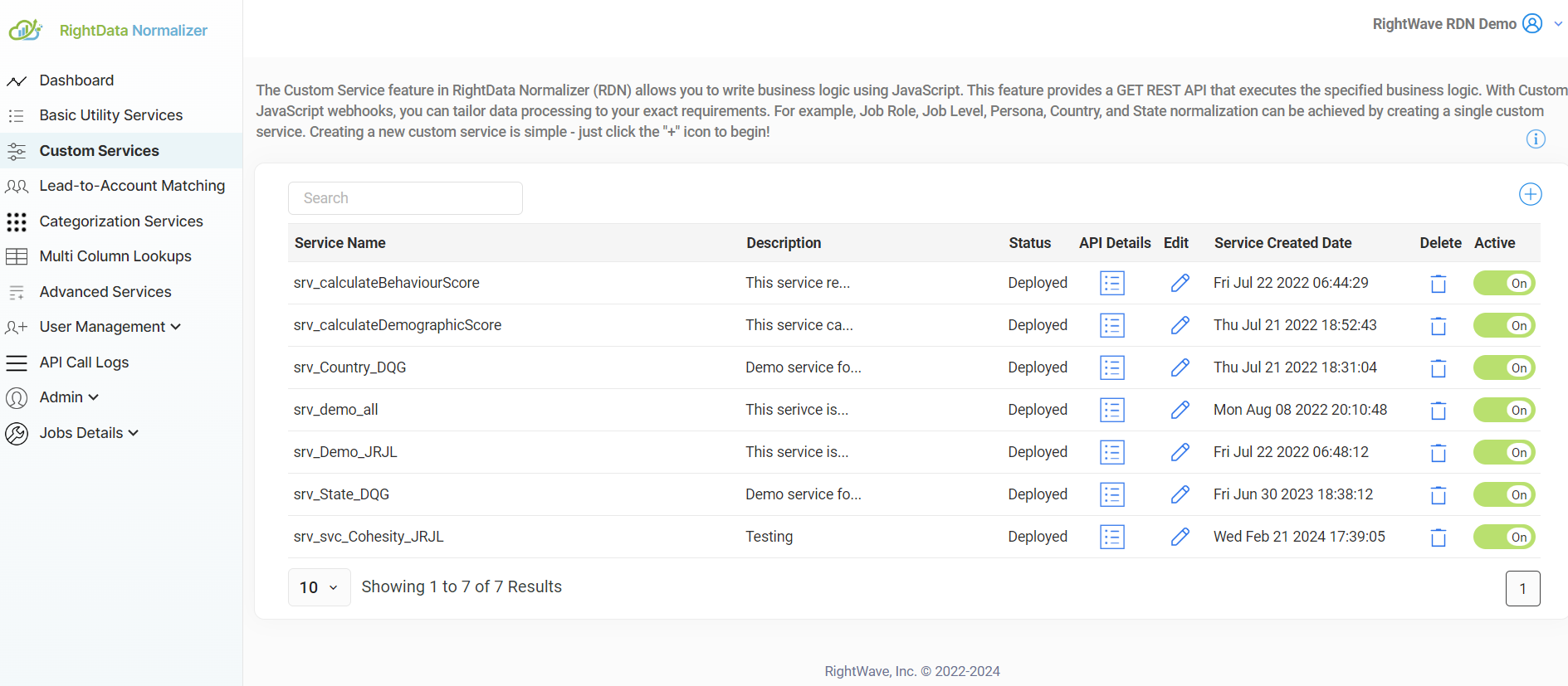Open Lead-to-Account Matching page
This screenshot has height=686, width=1568.
[132, 186]
